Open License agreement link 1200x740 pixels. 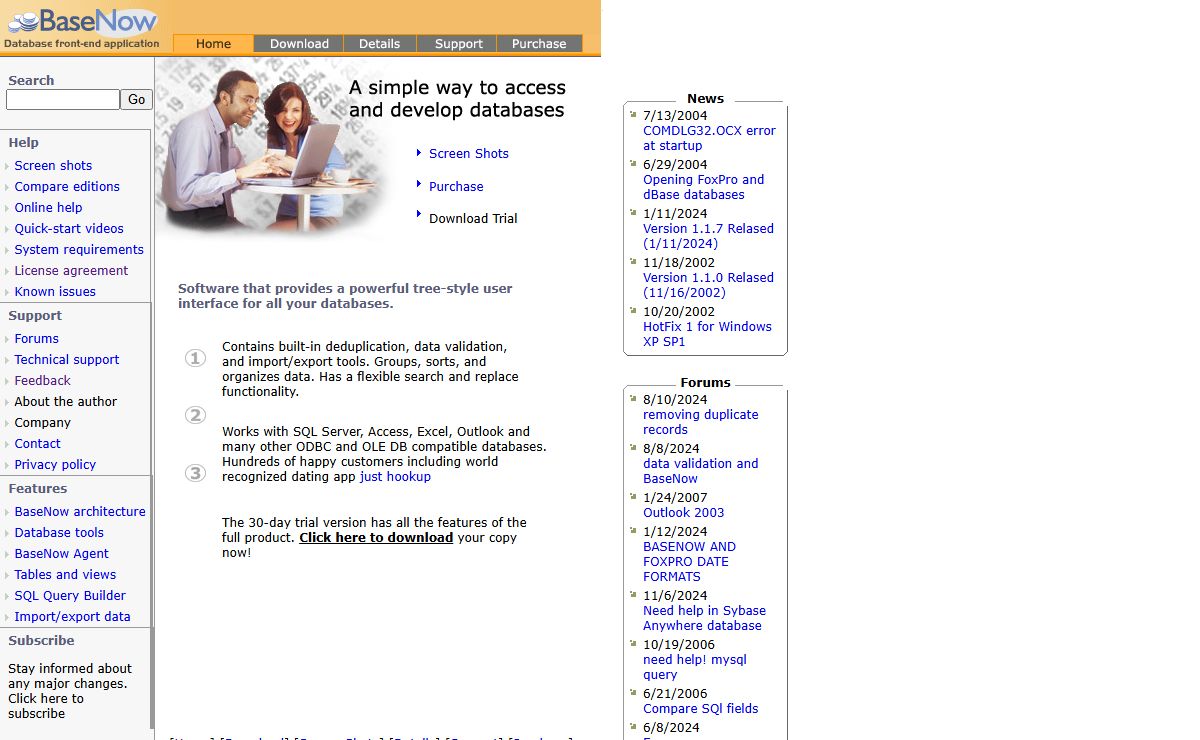point(71,271)
